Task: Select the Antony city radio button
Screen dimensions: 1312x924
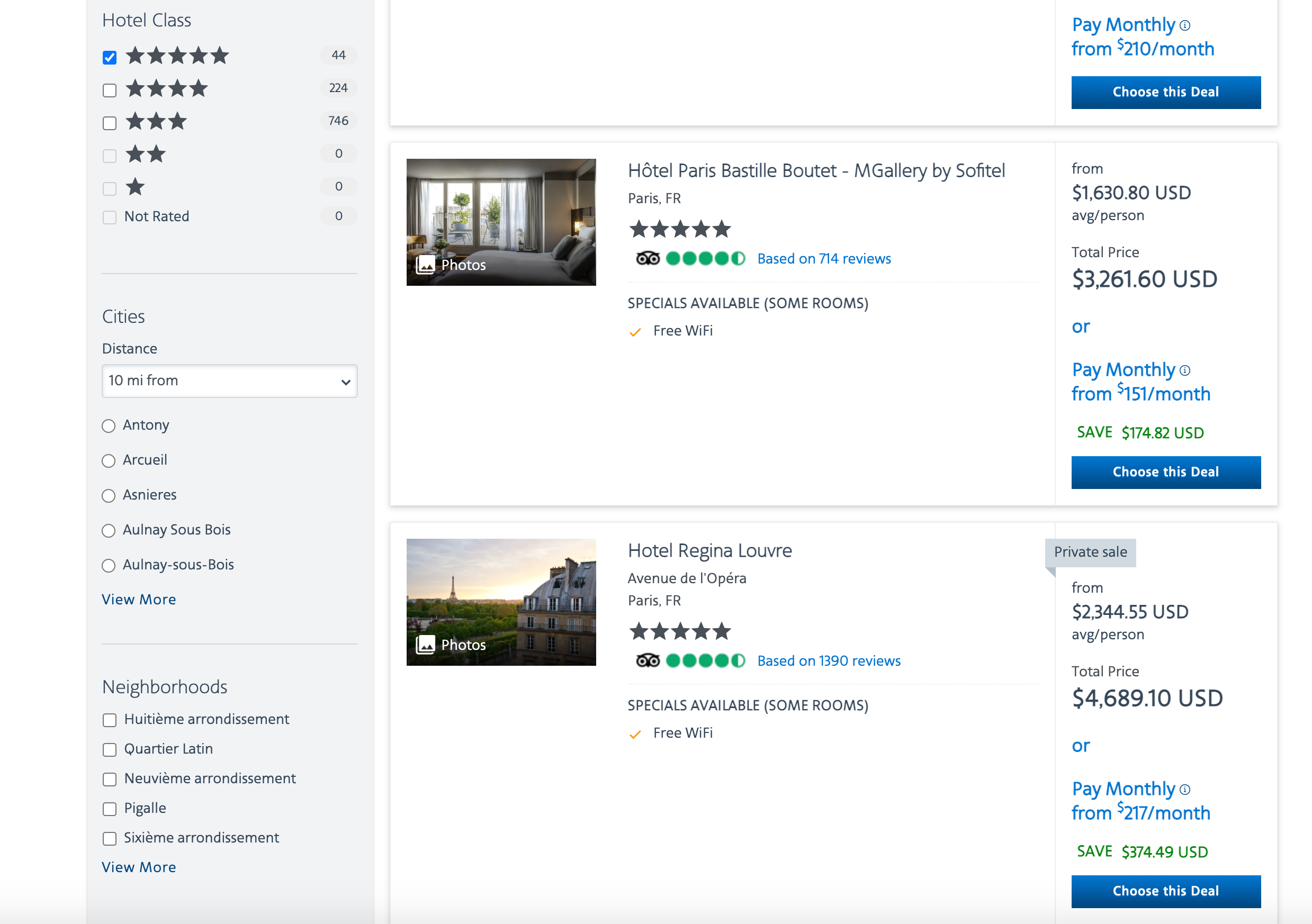Action: click(x=109, y=426)
